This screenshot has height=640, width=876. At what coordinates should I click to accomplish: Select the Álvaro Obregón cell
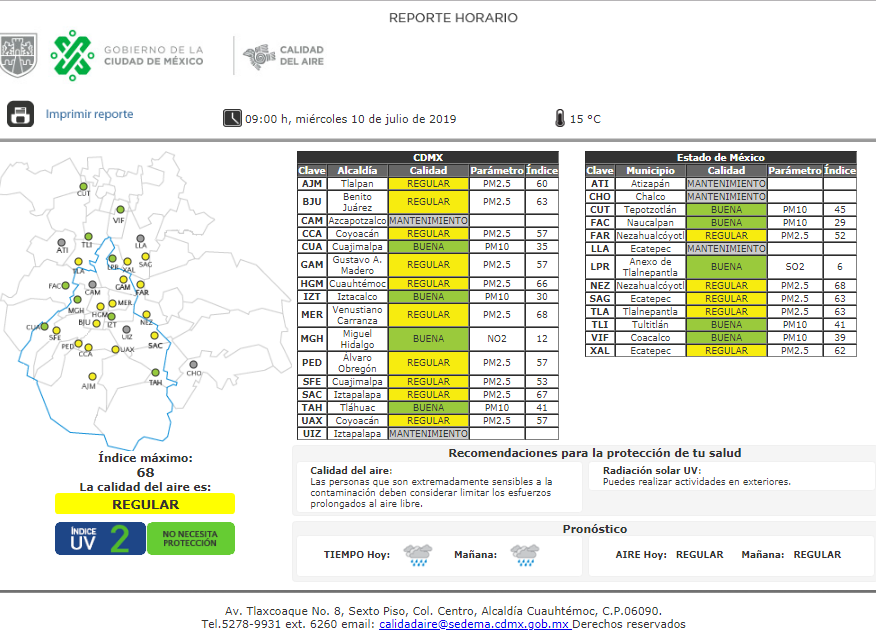(x=358, y=363)
